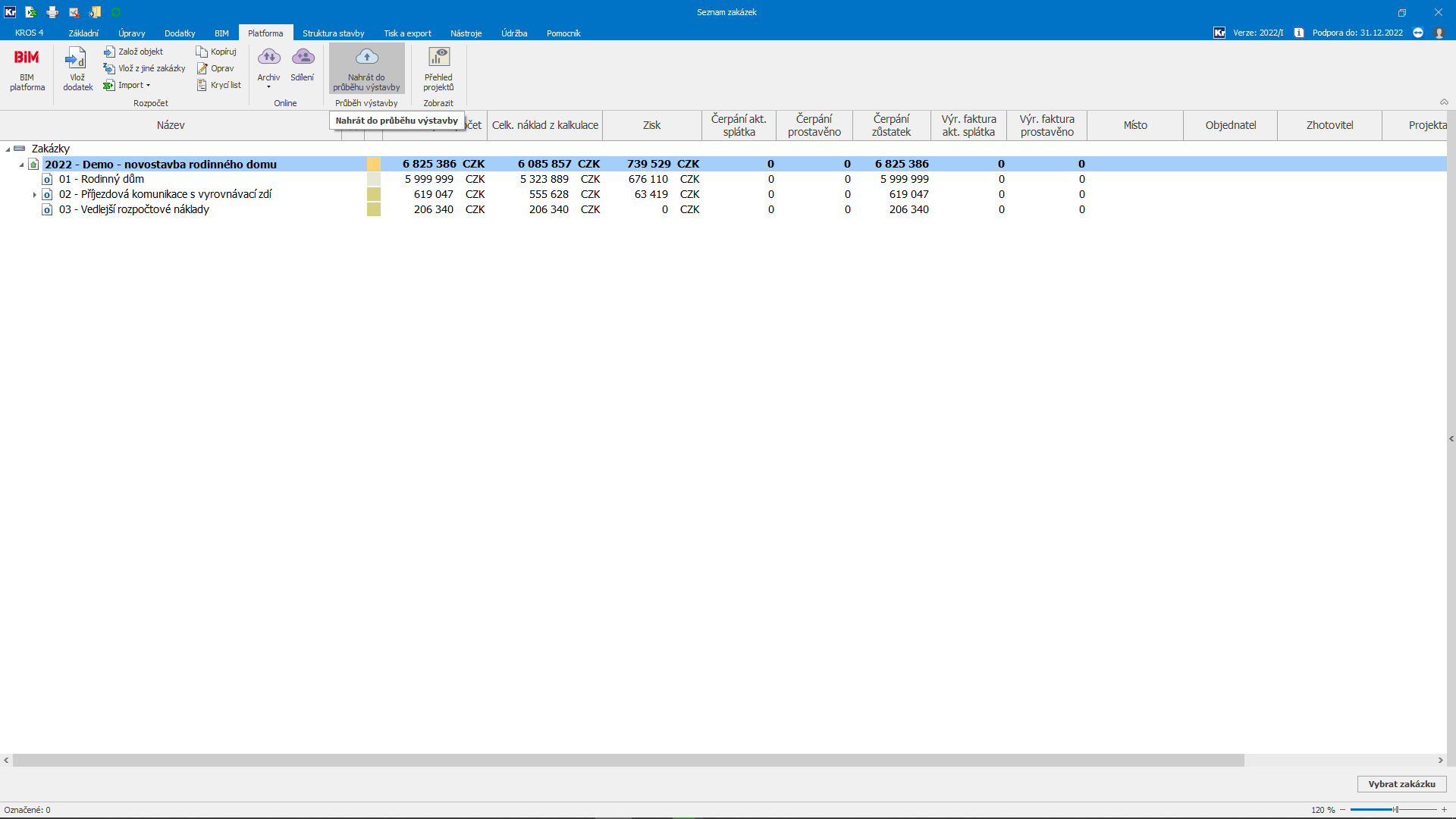Collapse the Zakázky root tree node
The height and width of the screenshot is (819, 1456).
pyautogui.click(x=8, y=149)
